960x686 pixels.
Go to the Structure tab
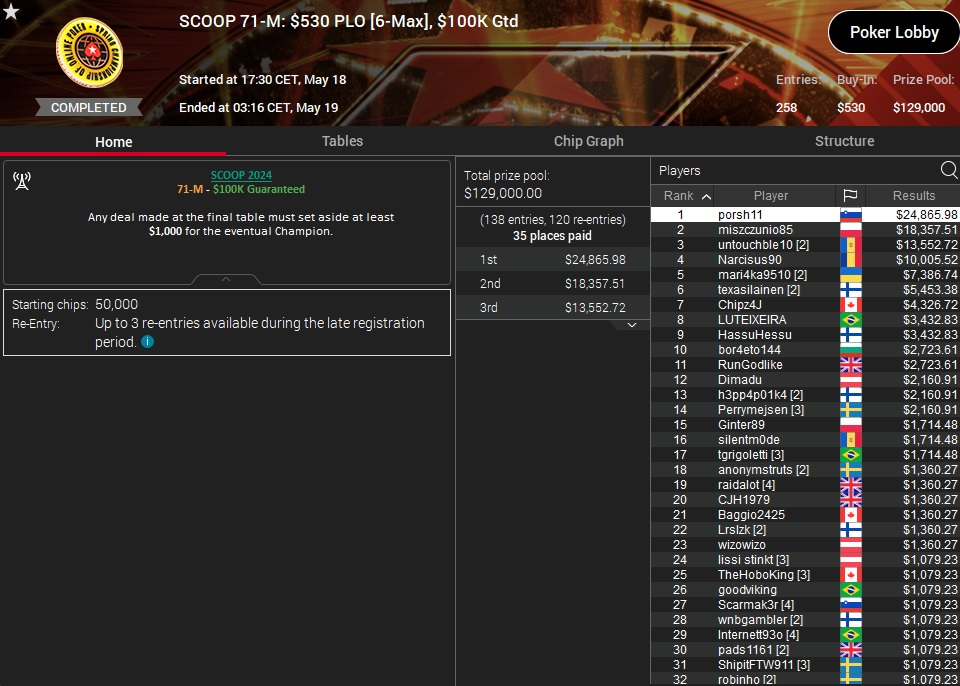[x=844, y=141]
